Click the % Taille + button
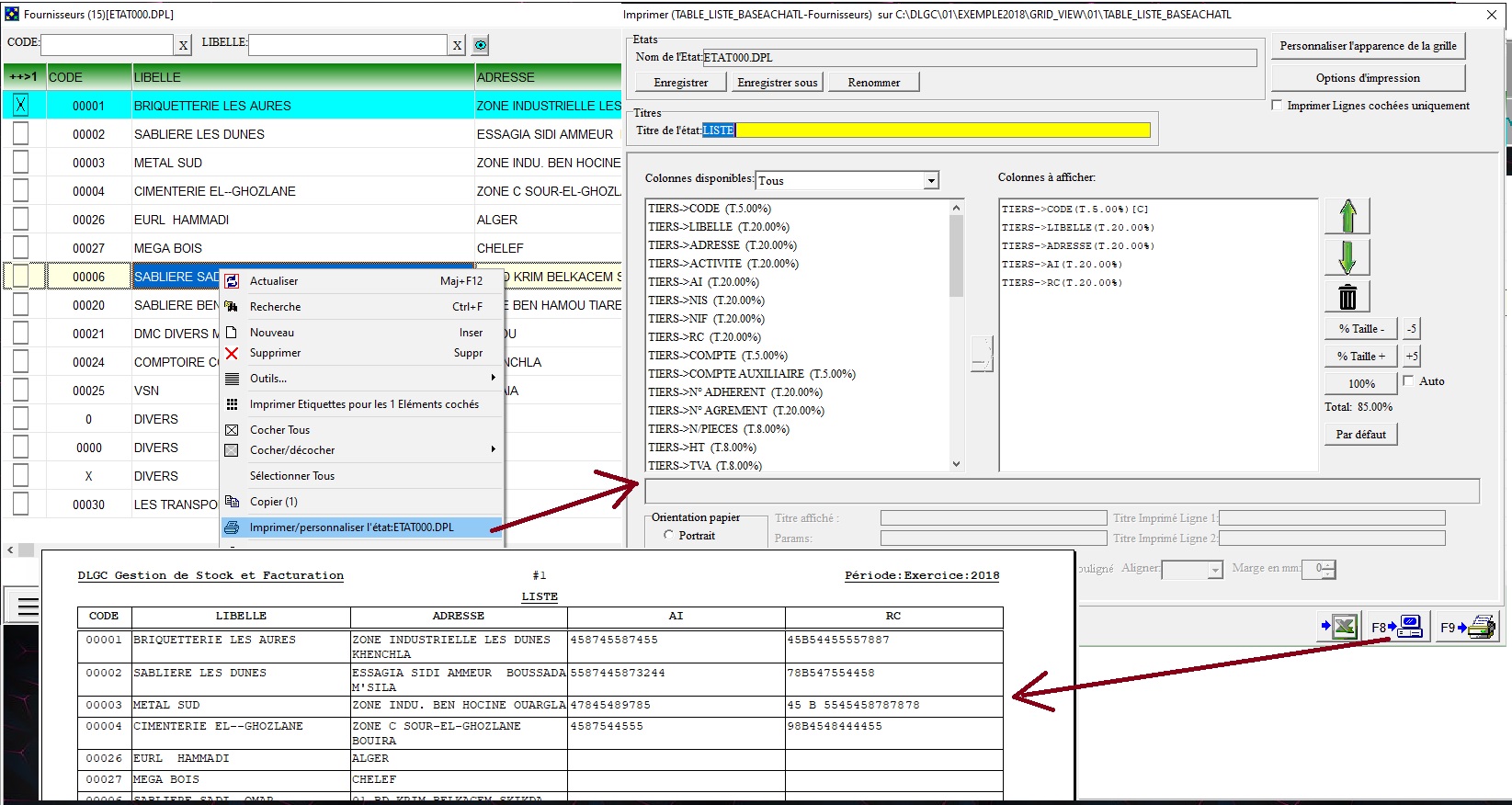This screenshot has width=1512, height=805. click(1361, 357)
